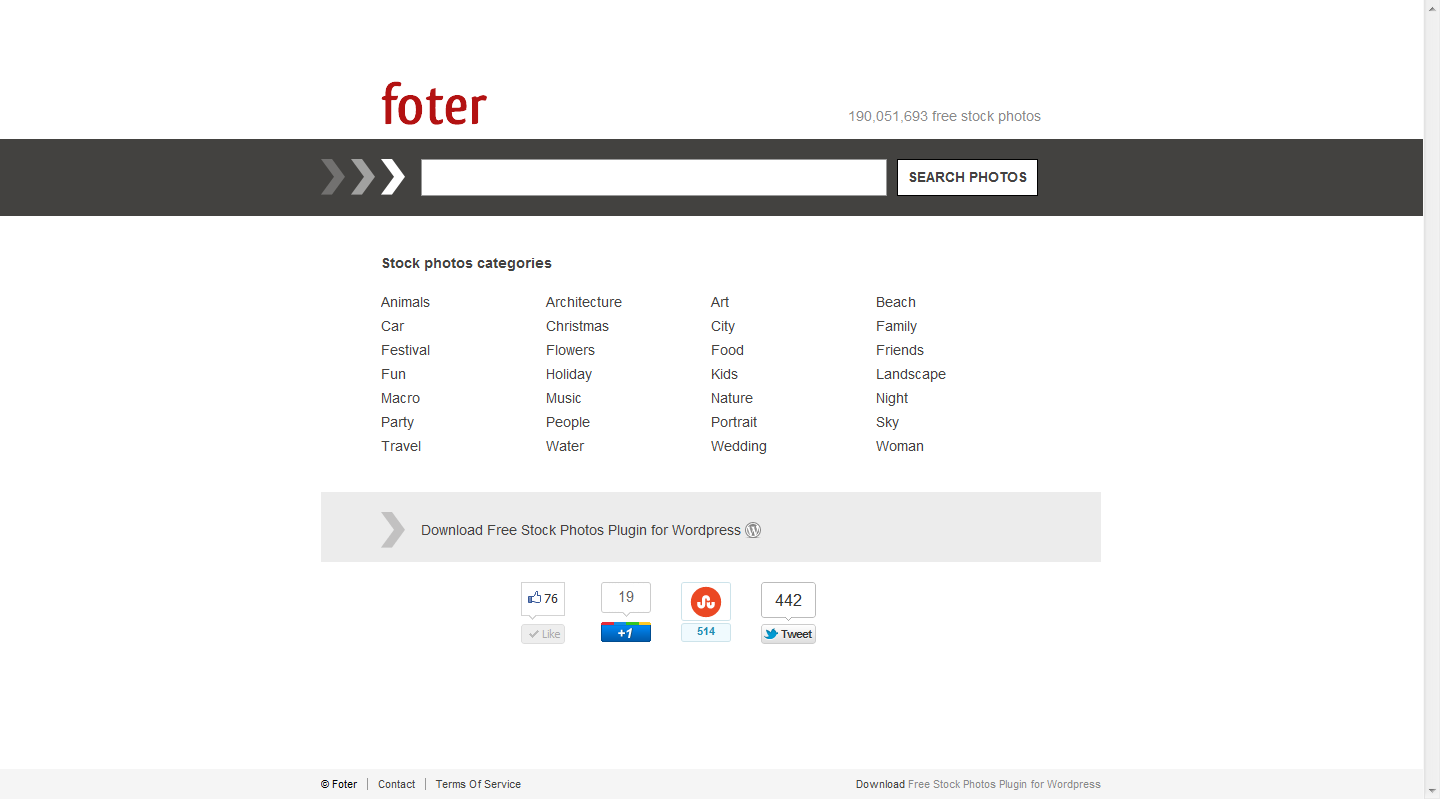
Task: Click the Tweet button
Action: click(788, 634)
